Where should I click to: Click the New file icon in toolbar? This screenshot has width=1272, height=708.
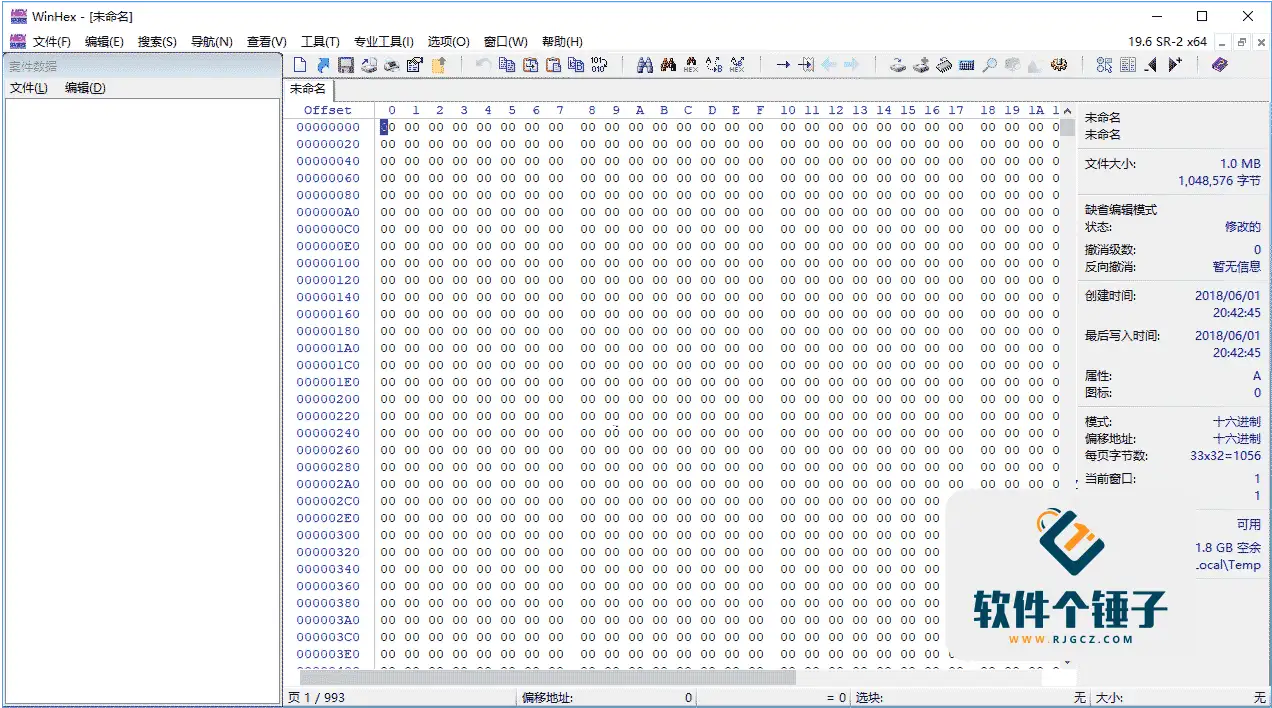tap(300, 65)
